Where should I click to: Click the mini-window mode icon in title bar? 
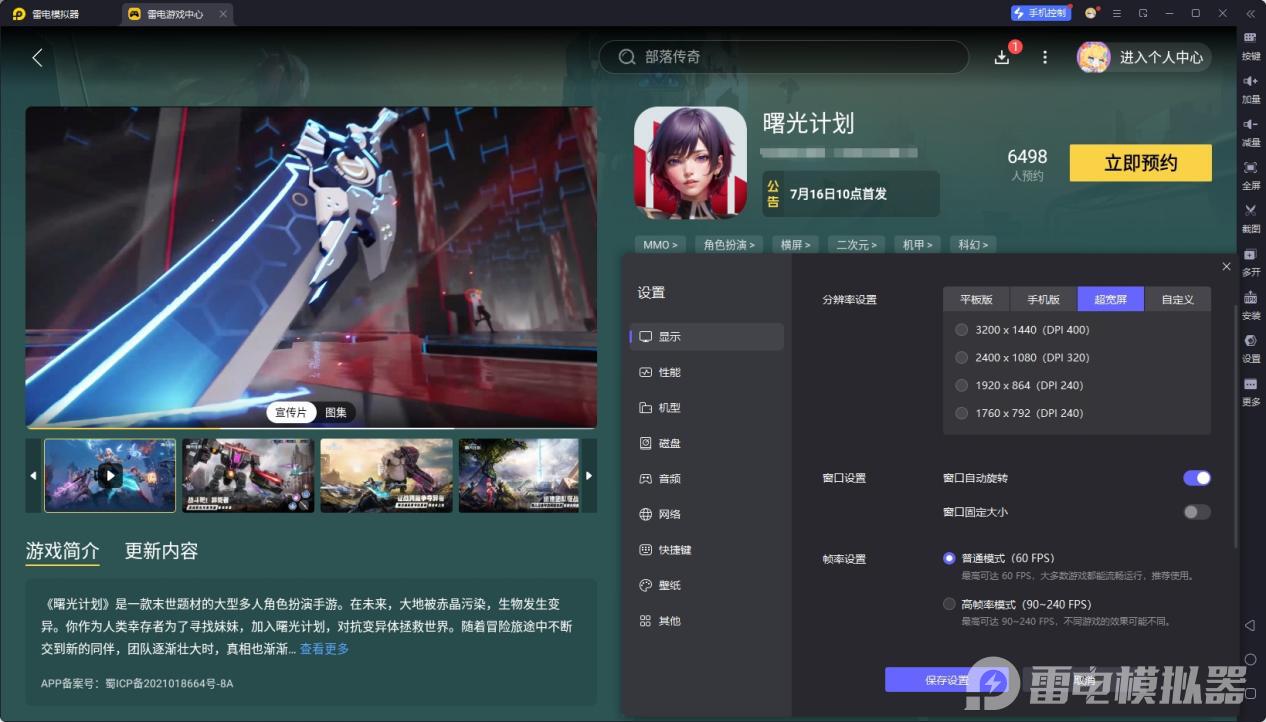tap(1143, 13)
